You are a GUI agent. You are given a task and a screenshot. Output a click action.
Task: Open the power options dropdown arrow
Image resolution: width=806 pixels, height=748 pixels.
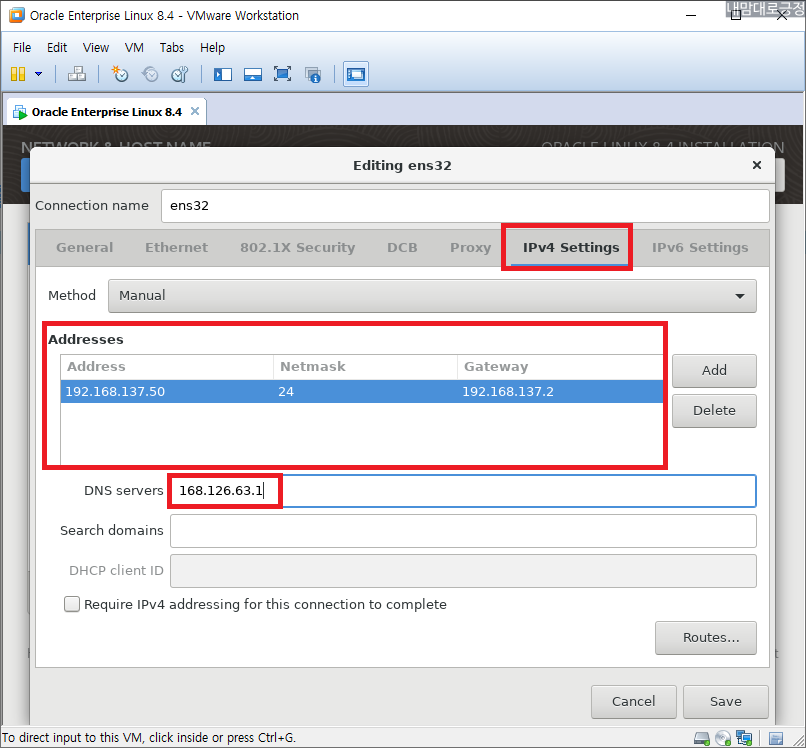point(39,74)
